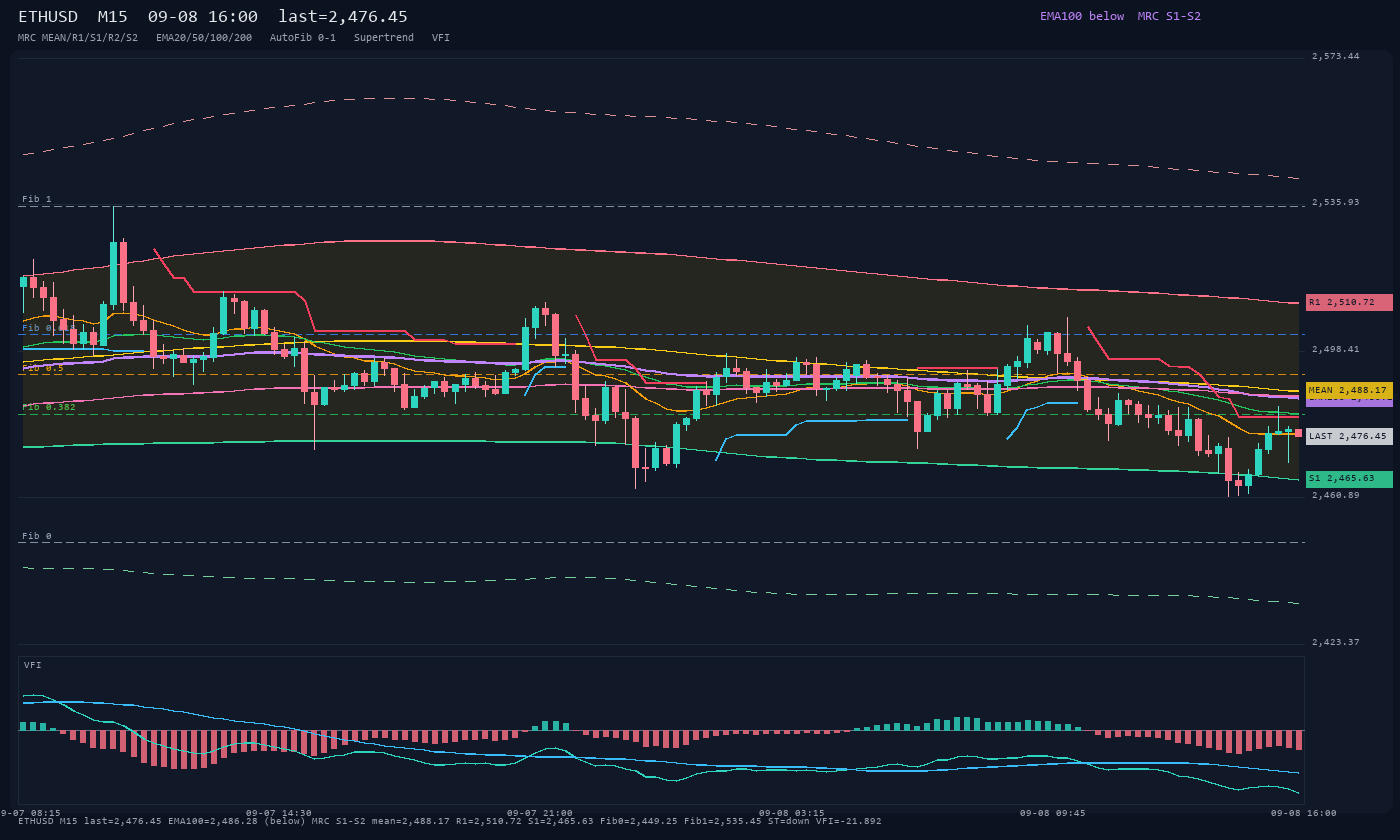Click the red R1 2,510.72 price tag
1400x840 pixels.
click(x=1349, y=302)
